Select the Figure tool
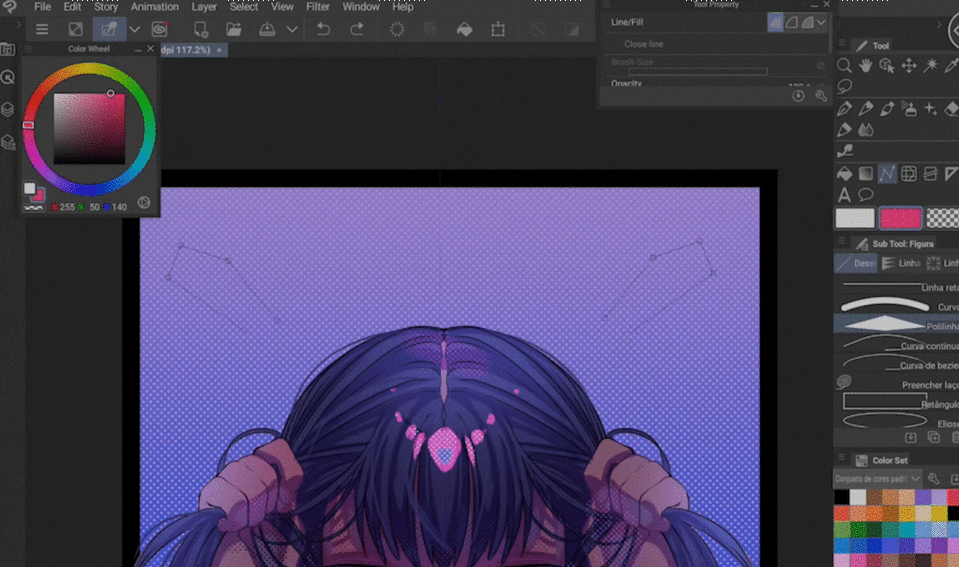 (887, 174)
